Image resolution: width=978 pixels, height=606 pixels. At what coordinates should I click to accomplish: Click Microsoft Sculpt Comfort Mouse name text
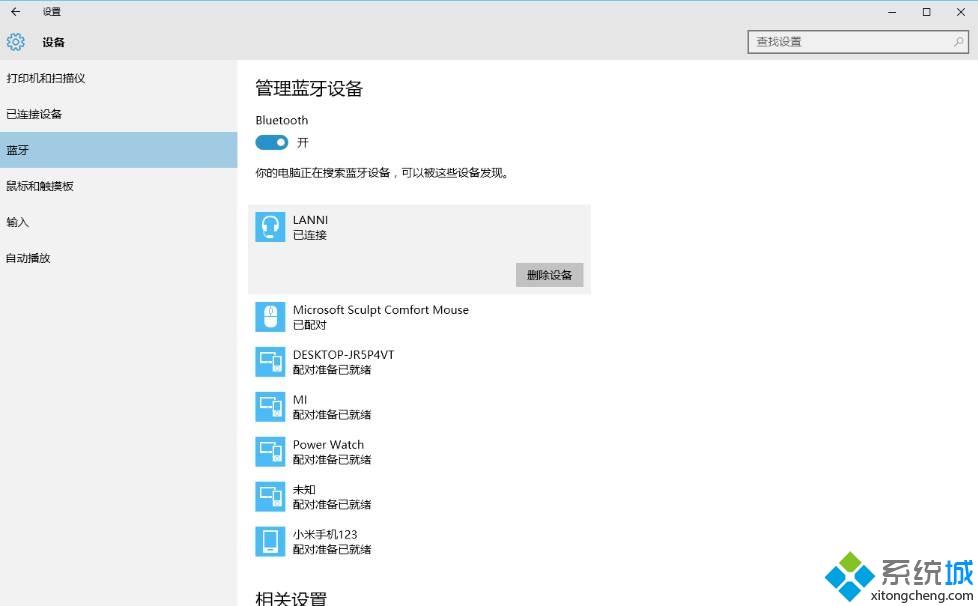(x=380, y=310)
